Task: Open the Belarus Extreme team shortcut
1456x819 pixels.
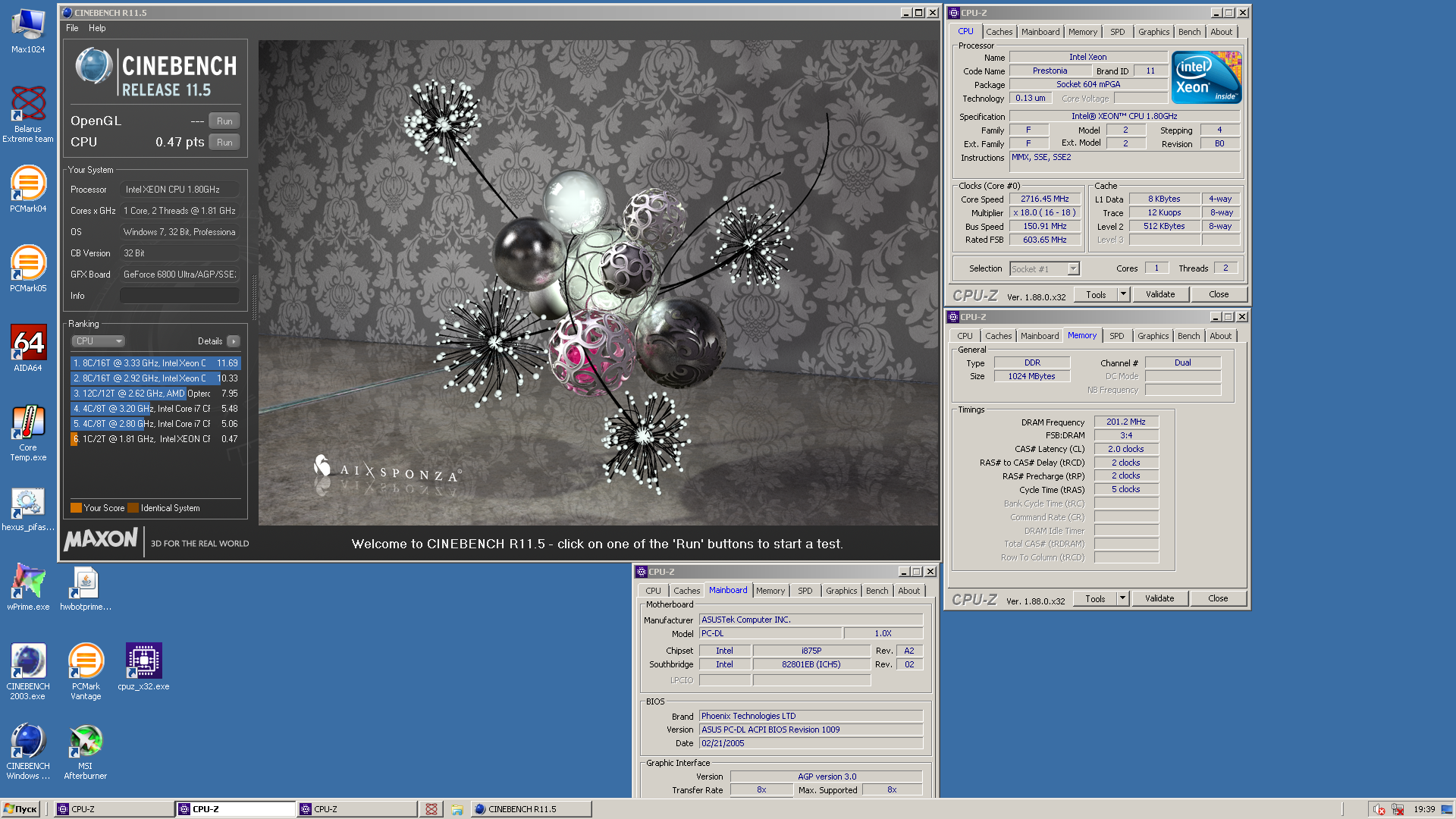Action: click(x=28, y=114)
